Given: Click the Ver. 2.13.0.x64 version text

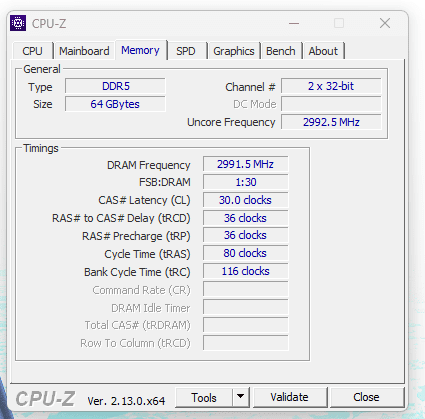Looking at the screenshot, I should click(x=126, y=401).
